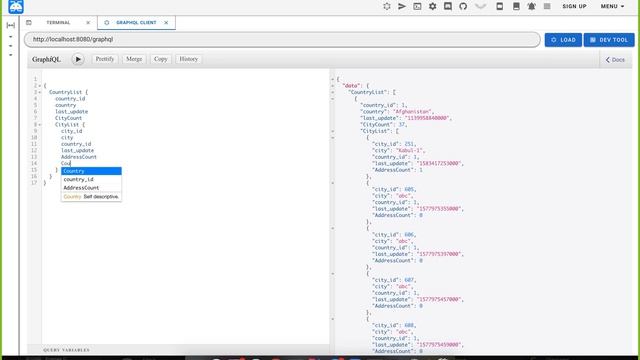Close the GraphQL Client tab

(166, 23)
